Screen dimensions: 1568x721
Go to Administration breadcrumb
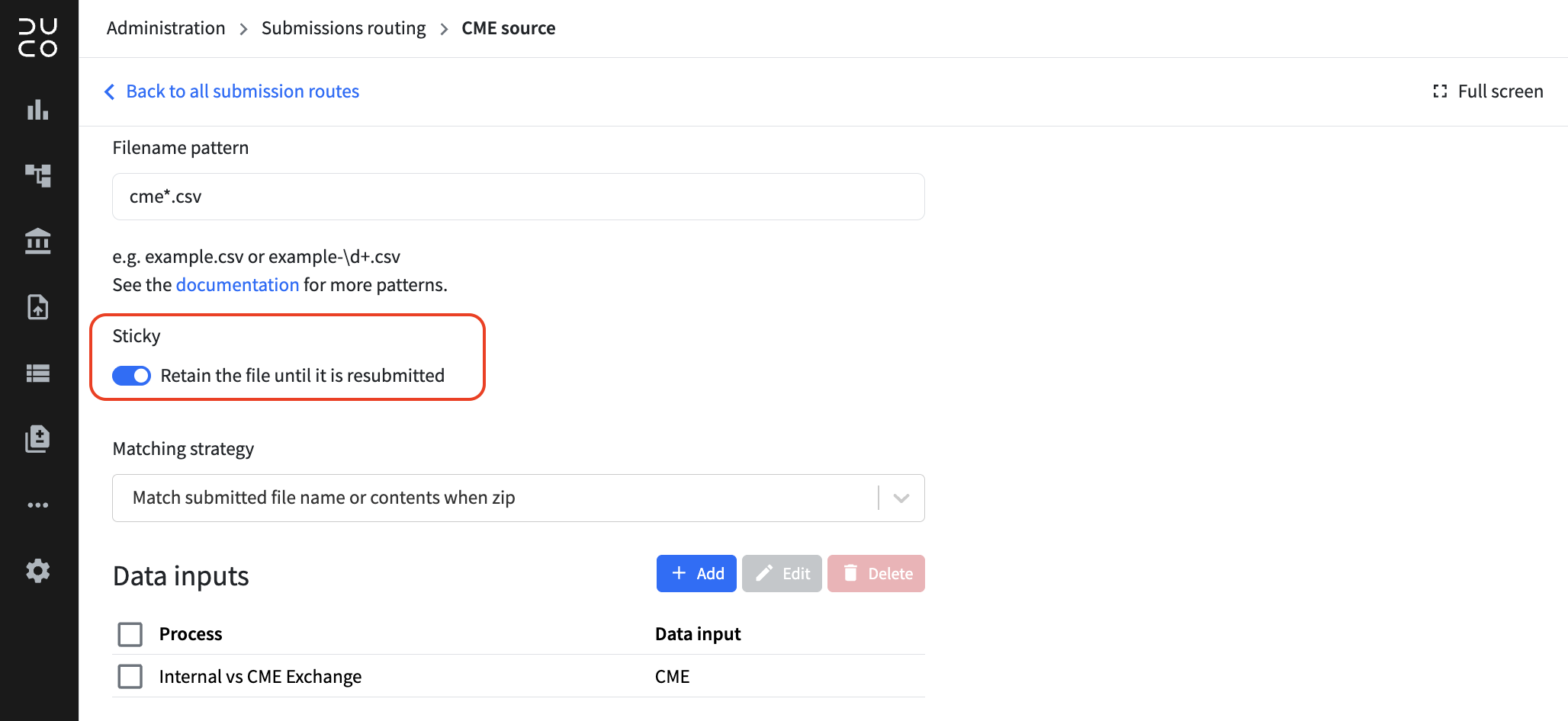pyautogui.click(x=166, y=28)
